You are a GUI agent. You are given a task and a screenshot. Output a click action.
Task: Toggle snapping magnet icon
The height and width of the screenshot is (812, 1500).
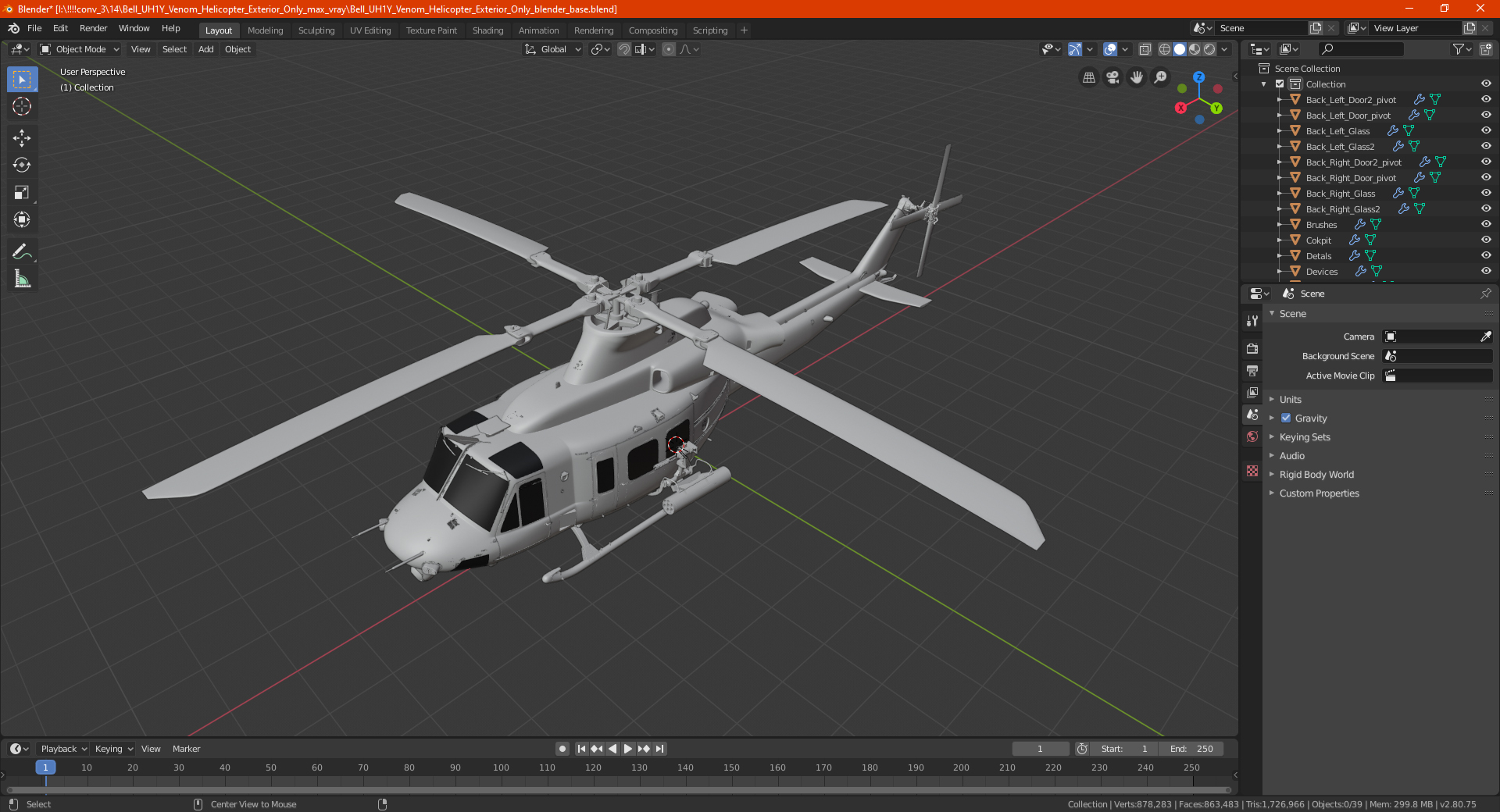(623, 49)
